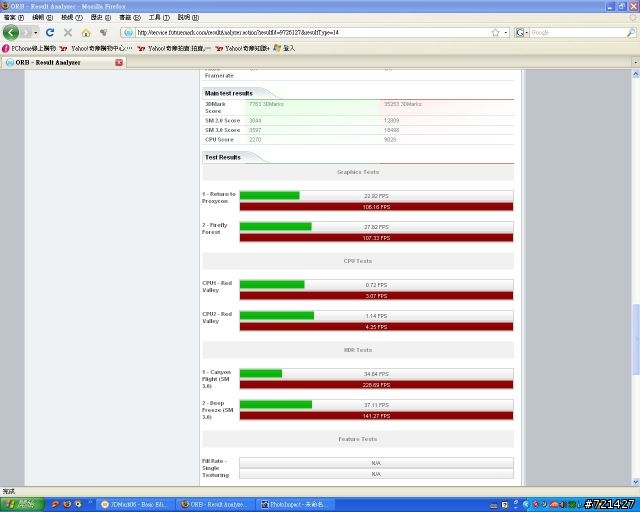640x512 pixels.
Task: Go to the Home page icon
Action: coord(86,32)
